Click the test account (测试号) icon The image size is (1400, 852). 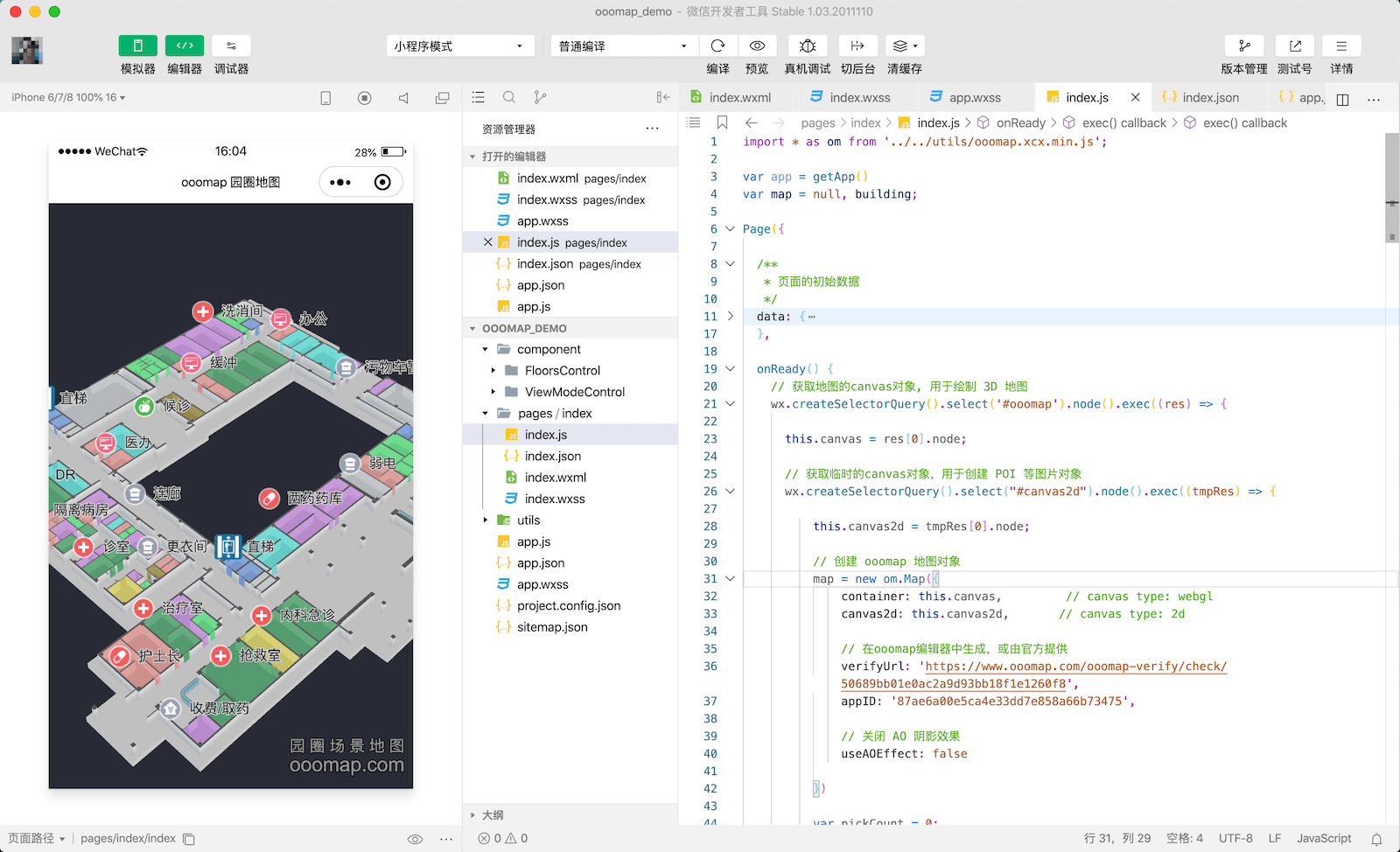1295,46
